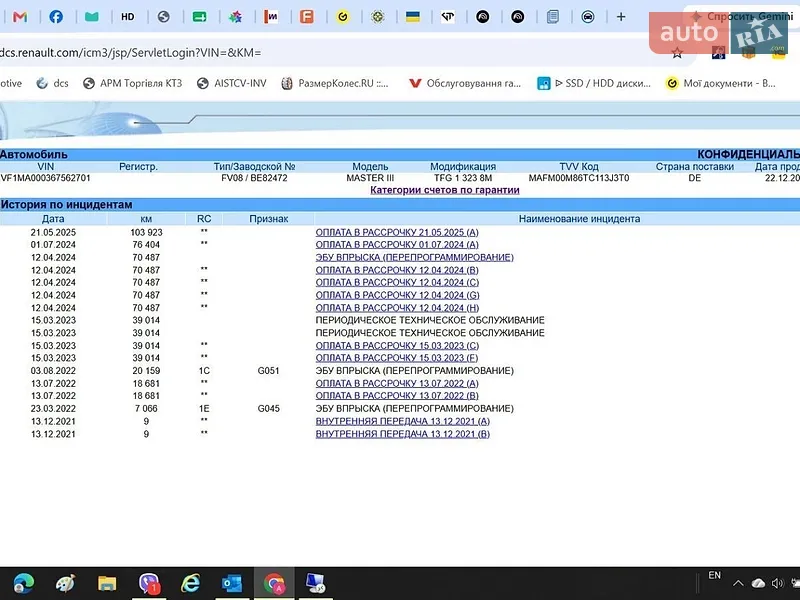Open ОПЛАТА В РАССРОЧКУ 21.05.2025 (A)
The image size is (800, 600).
pos(397,232)
